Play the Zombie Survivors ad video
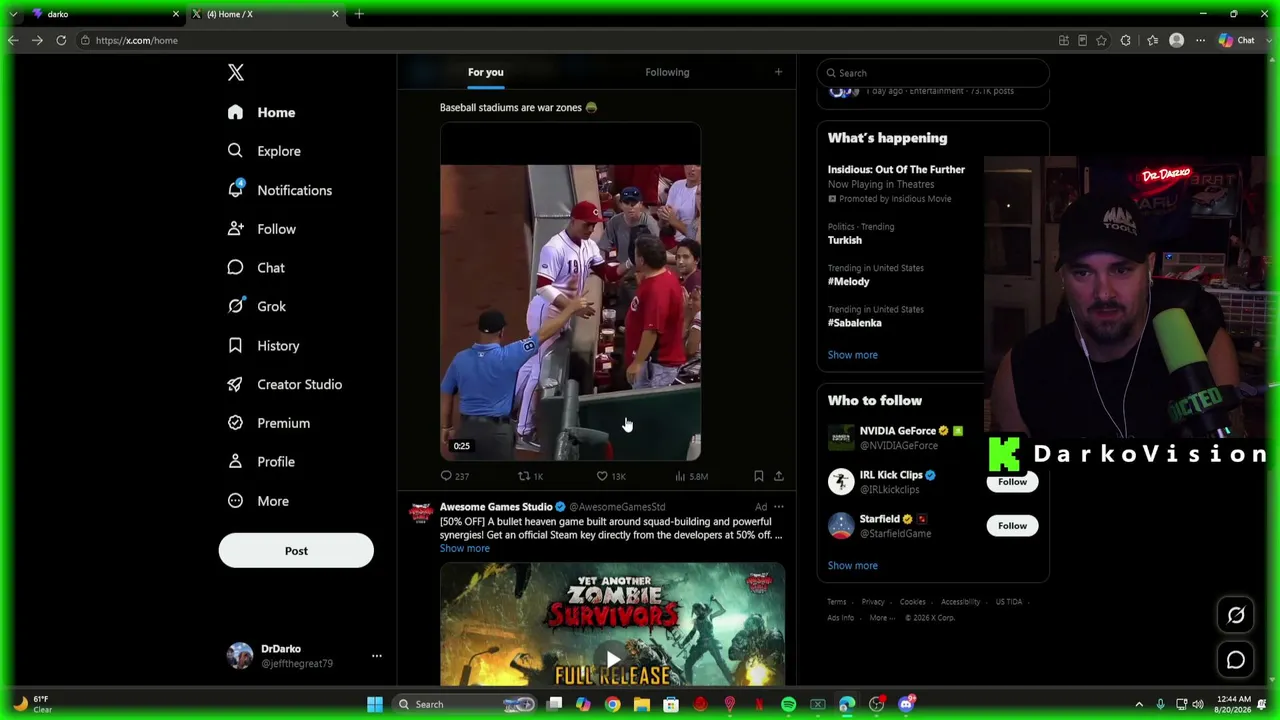1280x720 pixels. tap(612, 658)
